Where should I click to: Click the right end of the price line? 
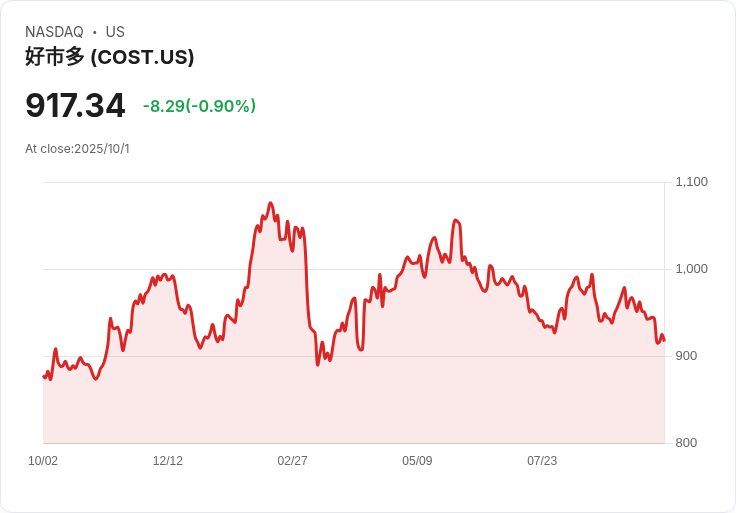click(664, 342)
